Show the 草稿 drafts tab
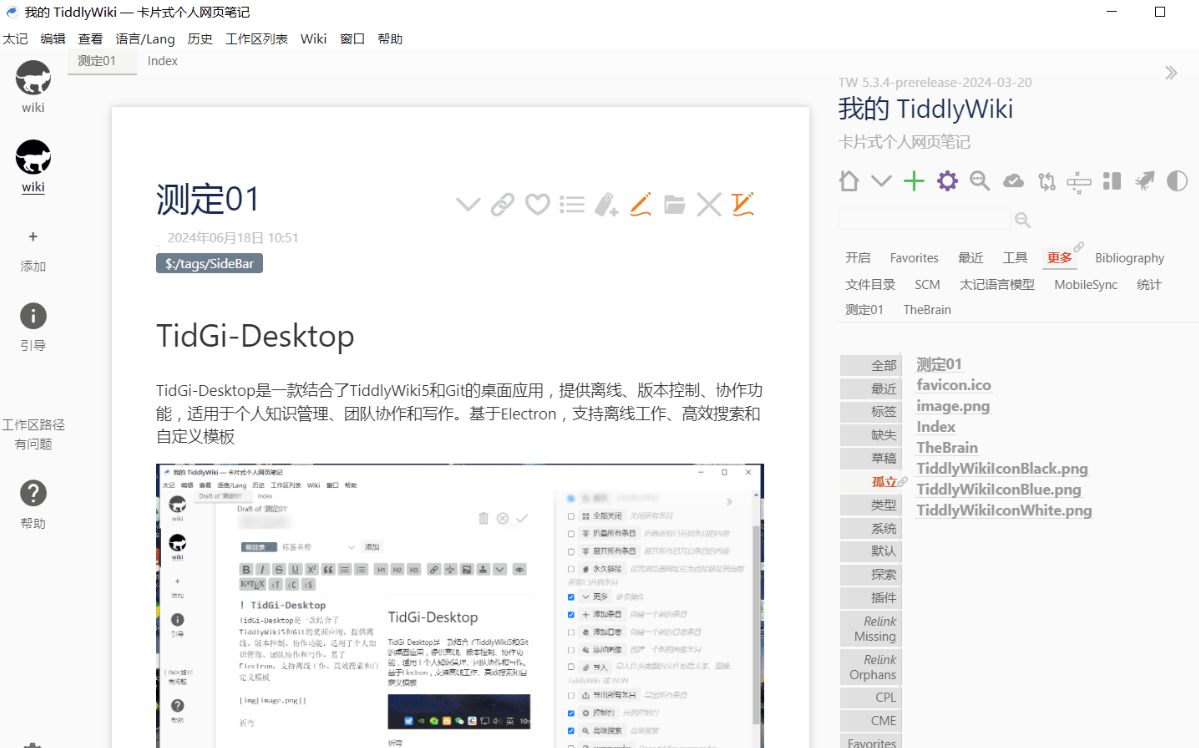The height and width of the screenshot is (748, 1199). (871, 458)
